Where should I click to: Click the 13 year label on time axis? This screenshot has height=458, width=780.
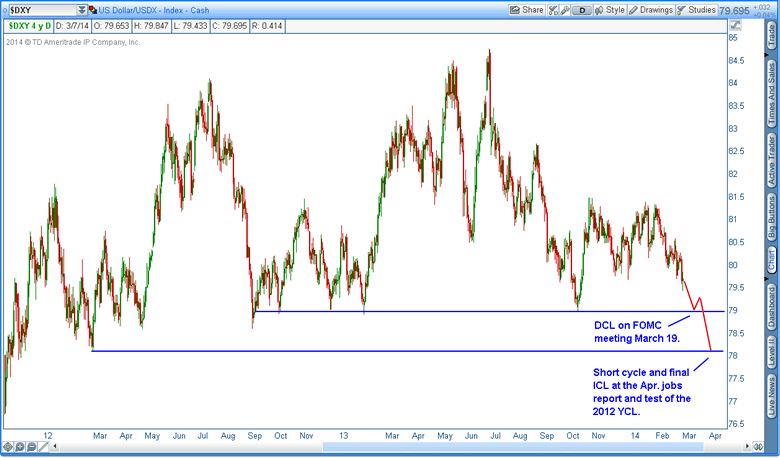pos(344,436)
